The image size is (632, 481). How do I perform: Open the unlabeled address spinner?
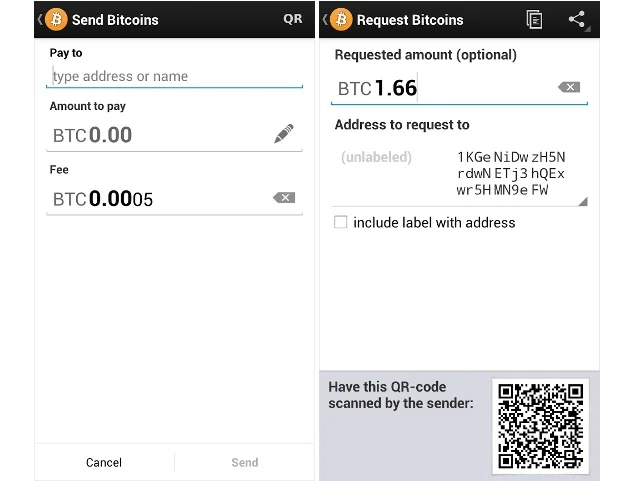(459, 174)
